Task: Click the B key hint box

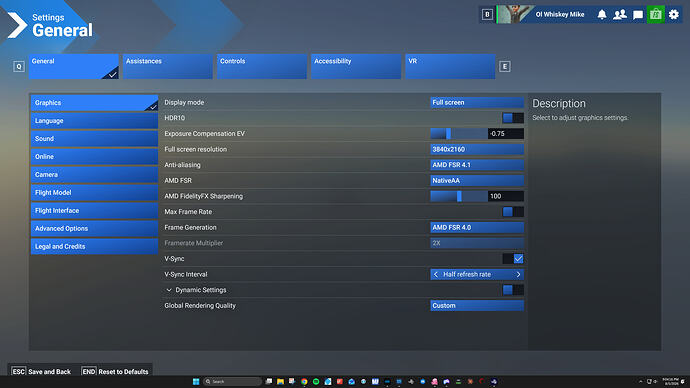Action: click(x=487, y=15)
